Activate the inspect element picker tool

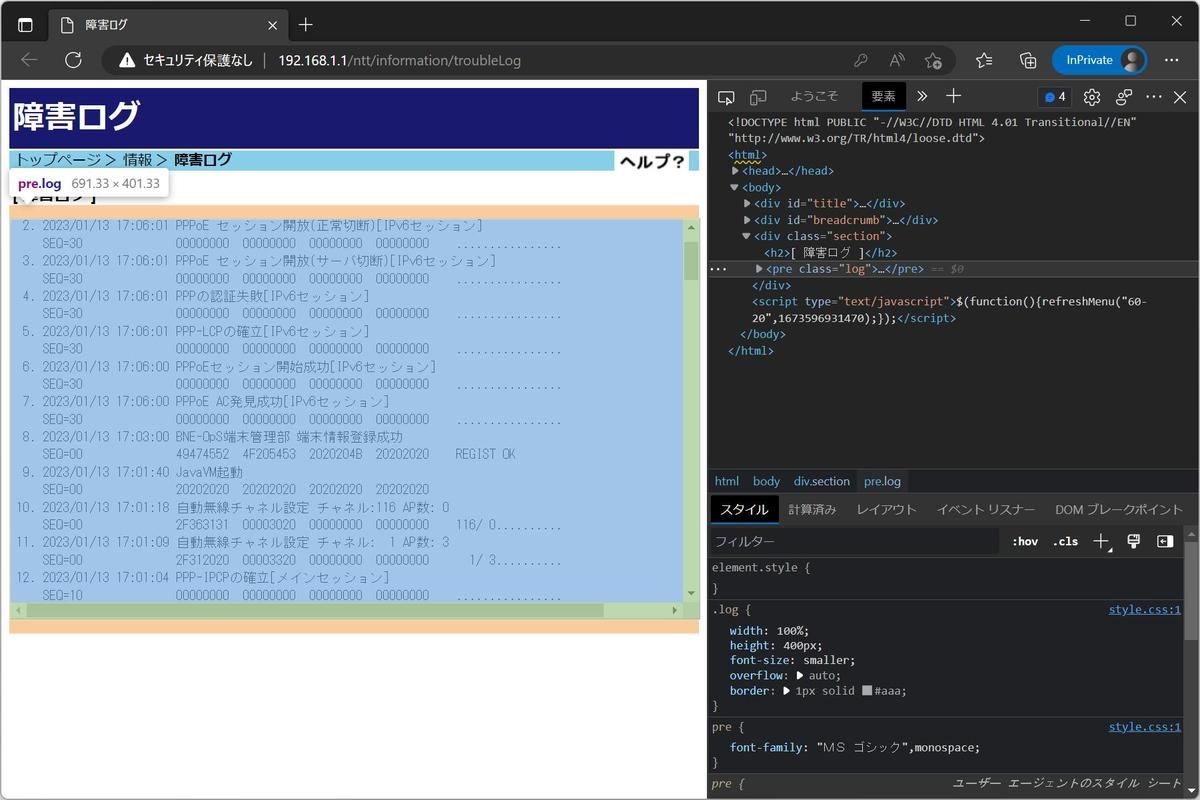pos(727,97)
